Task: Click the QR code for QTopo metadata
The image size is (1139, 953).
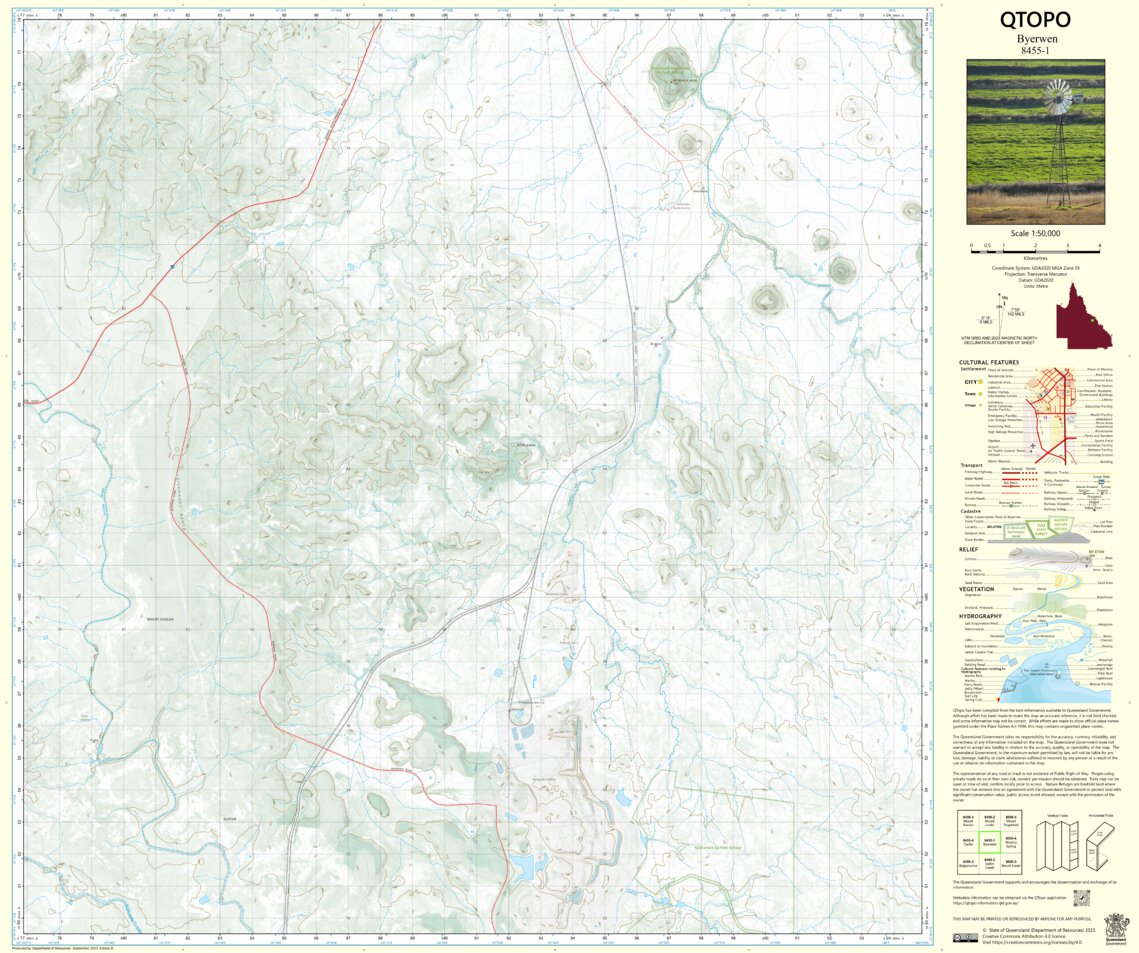Action: 1082,898
